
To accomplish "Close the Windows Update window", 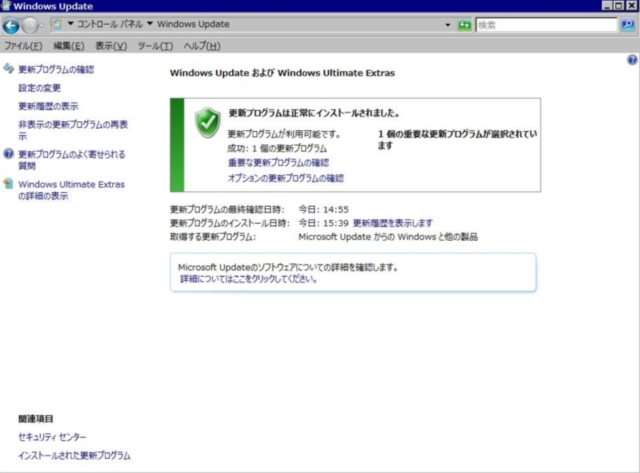I will pyautogui.click(x=631, y=6).
